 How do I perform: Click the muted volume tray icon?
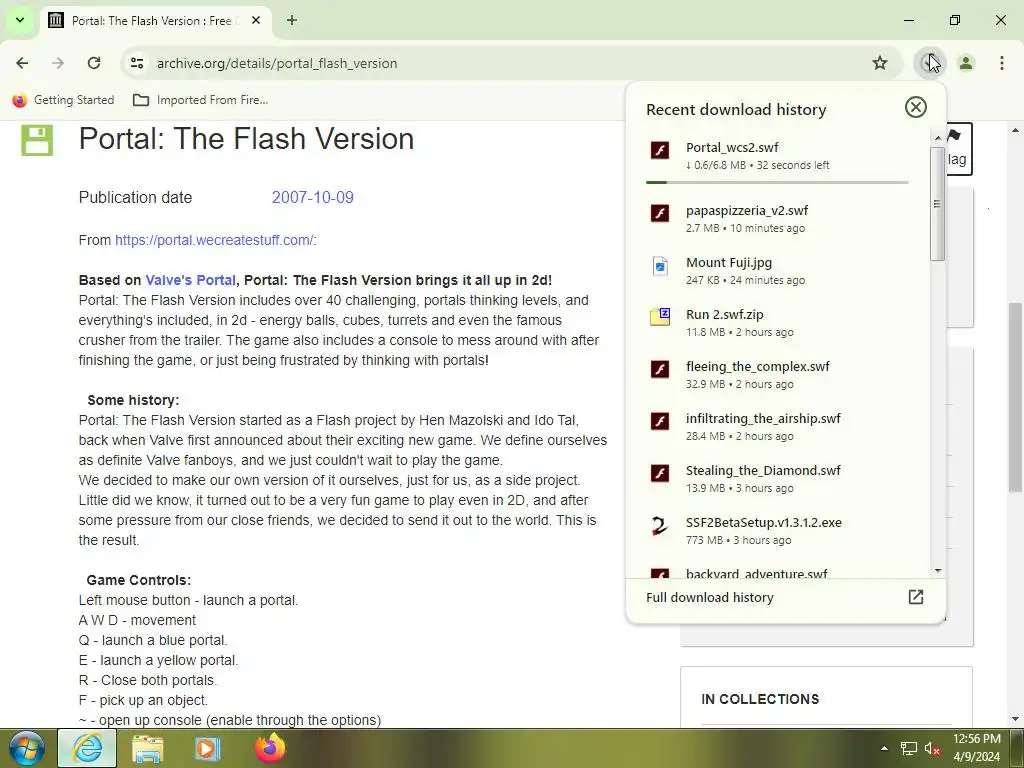point(932,748)
